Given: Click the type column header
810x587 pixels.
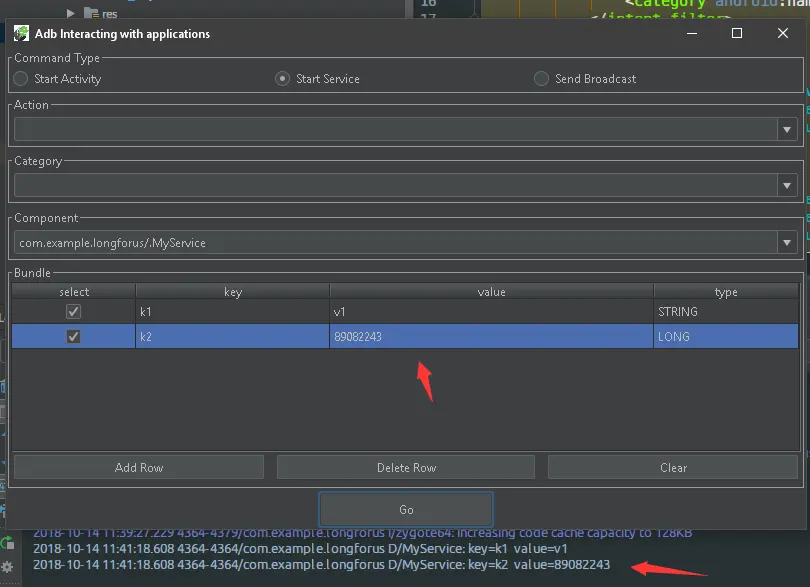Looking at the screenshot, I should pyautogui.click(x=726, y=292).
